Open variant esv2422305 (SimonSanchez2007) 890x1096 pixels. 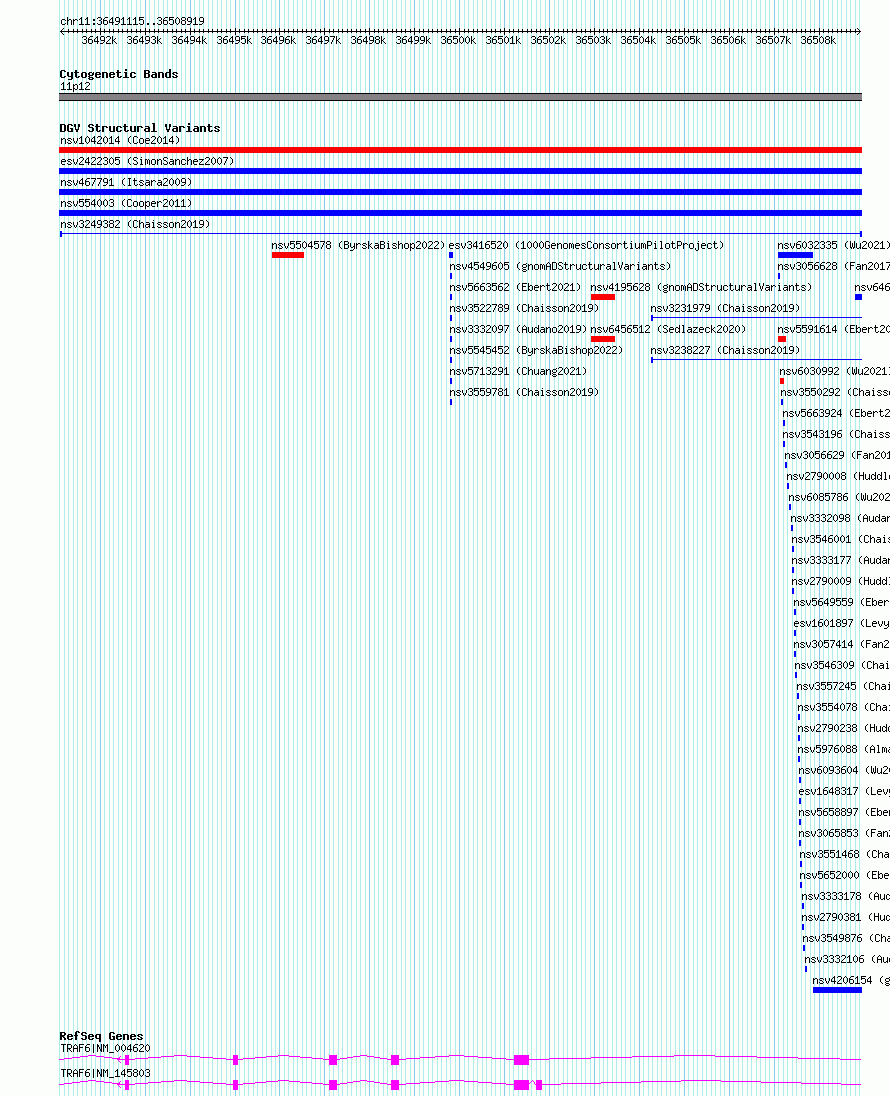pos(147,161)
